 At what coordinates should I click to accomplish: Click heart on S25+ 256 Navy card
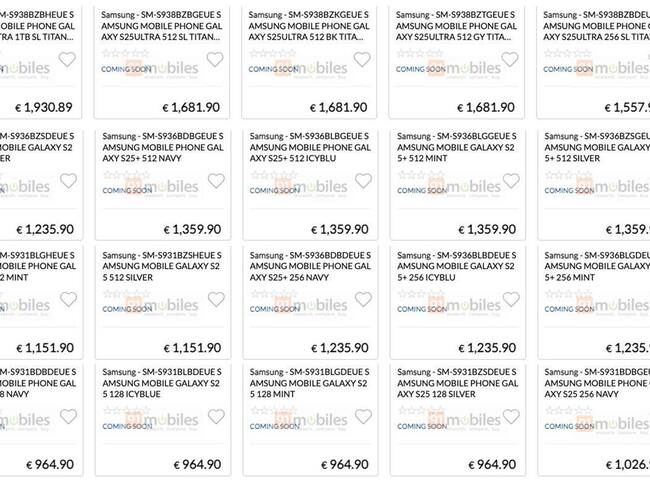[x=363, y=299]
